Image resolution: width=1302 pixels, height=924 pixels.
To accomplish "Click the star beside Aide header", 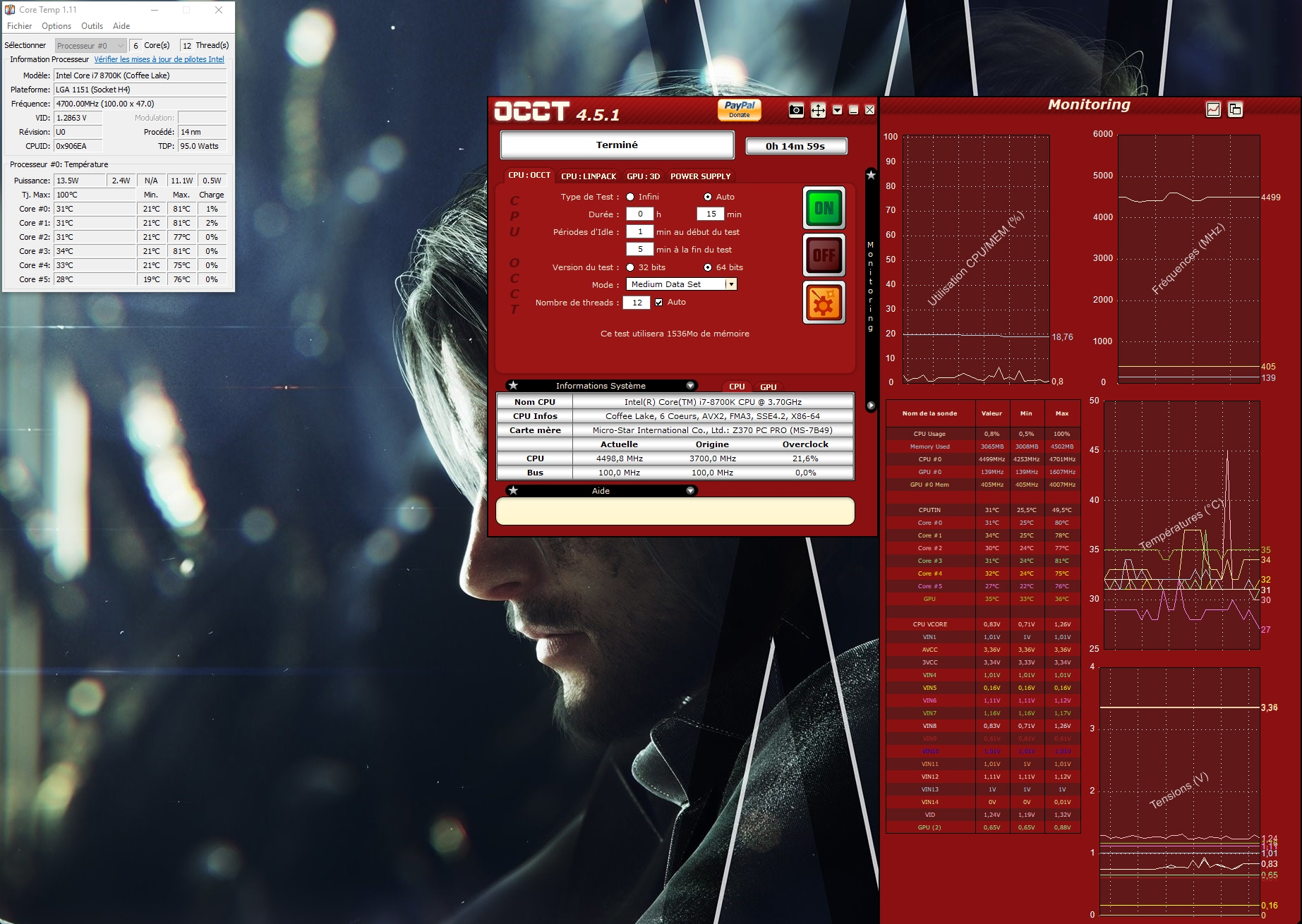I will (x=513, y=490).
